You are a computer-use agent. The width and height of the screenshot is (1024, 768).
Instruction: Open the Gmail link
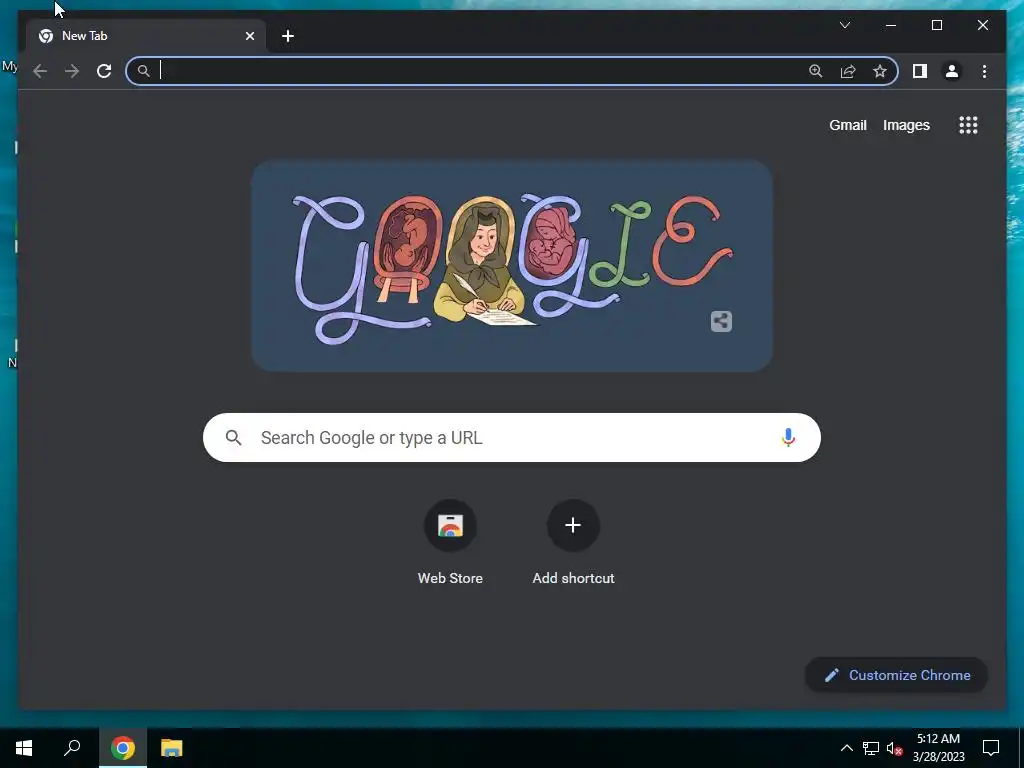coord(848,125)
